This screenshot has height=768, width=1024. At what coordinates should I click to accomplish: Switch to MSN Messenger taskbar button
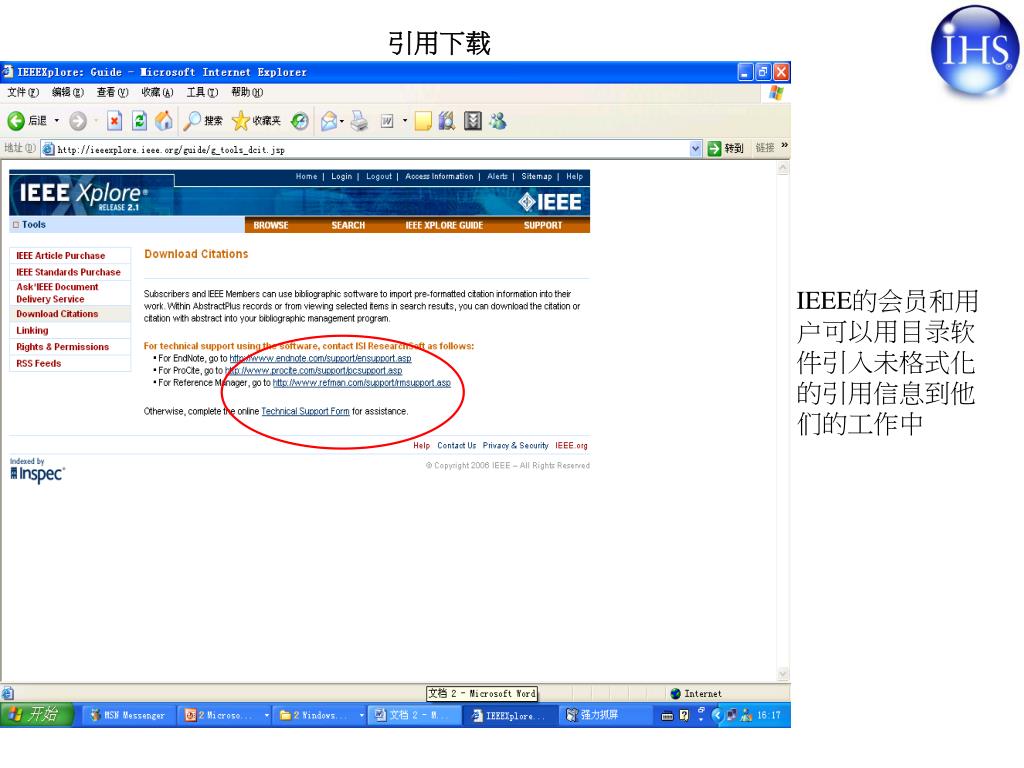[x=127, y=716]
